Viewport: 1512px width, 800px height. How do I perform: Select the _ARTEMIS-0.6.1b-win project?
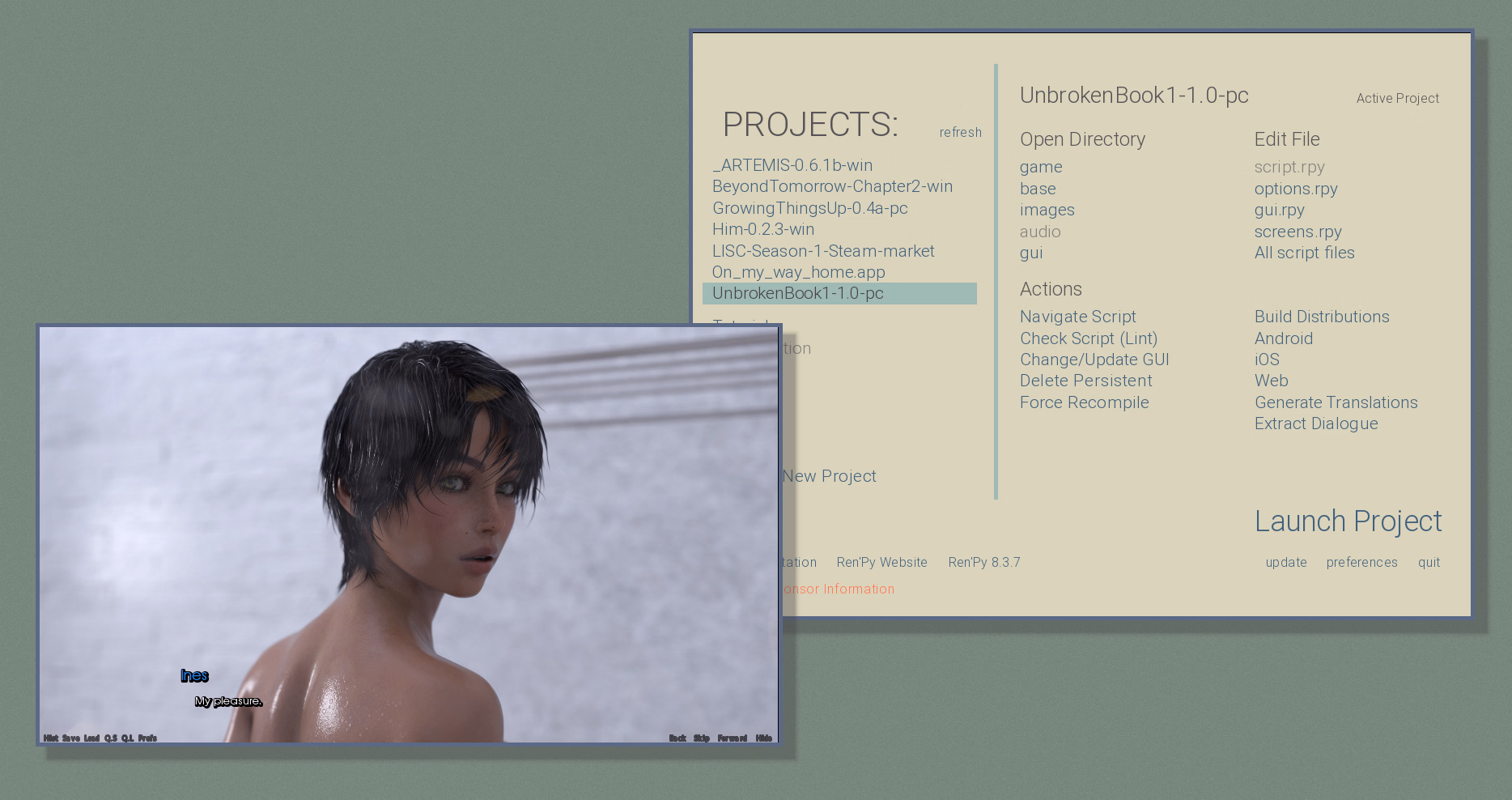792,165
